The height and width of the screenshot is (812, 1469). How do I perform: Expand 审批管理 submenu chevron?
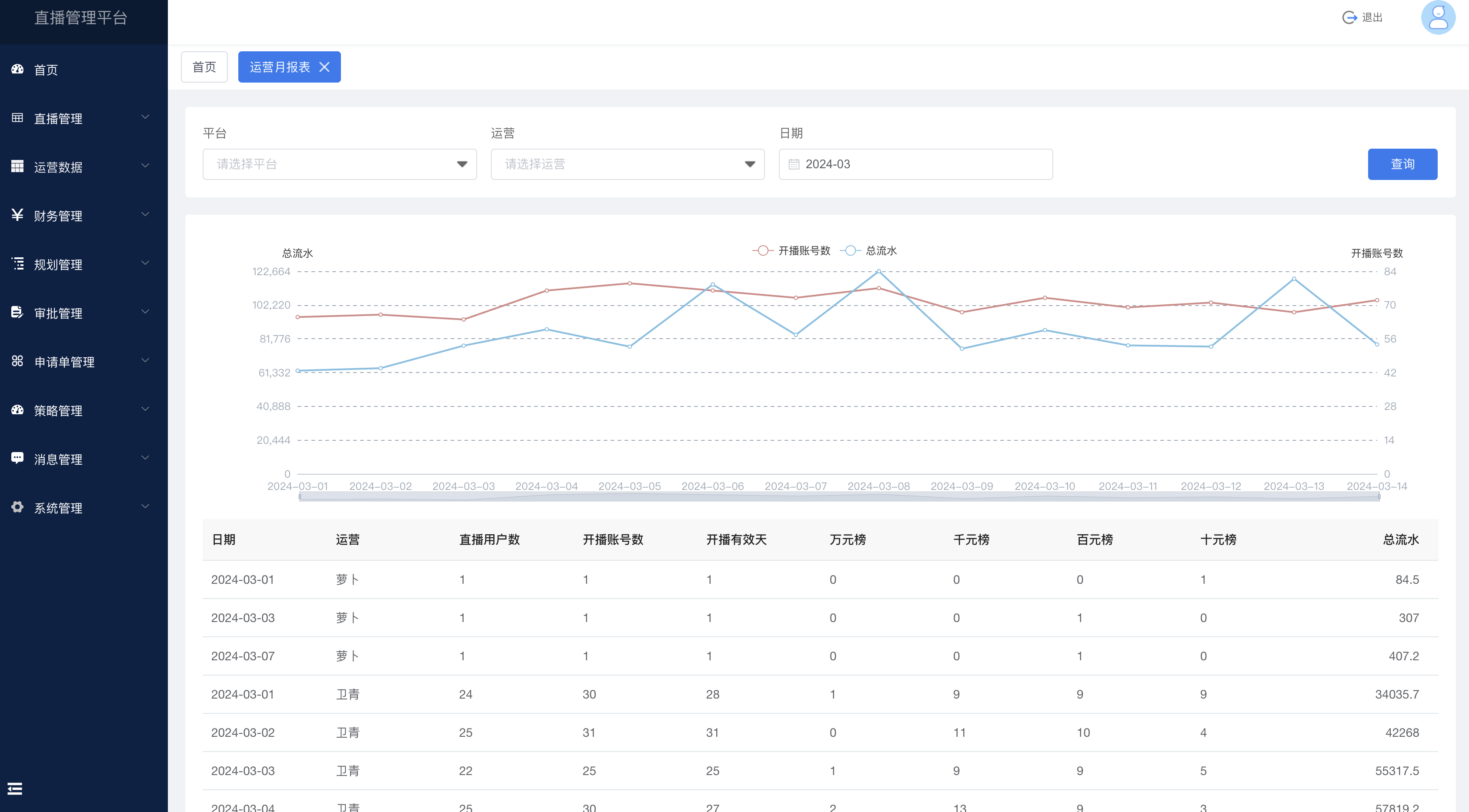click(145, 312)
